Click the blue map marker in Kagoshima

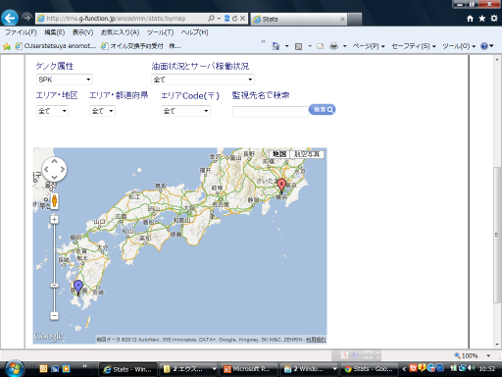(x=78, y=287)
